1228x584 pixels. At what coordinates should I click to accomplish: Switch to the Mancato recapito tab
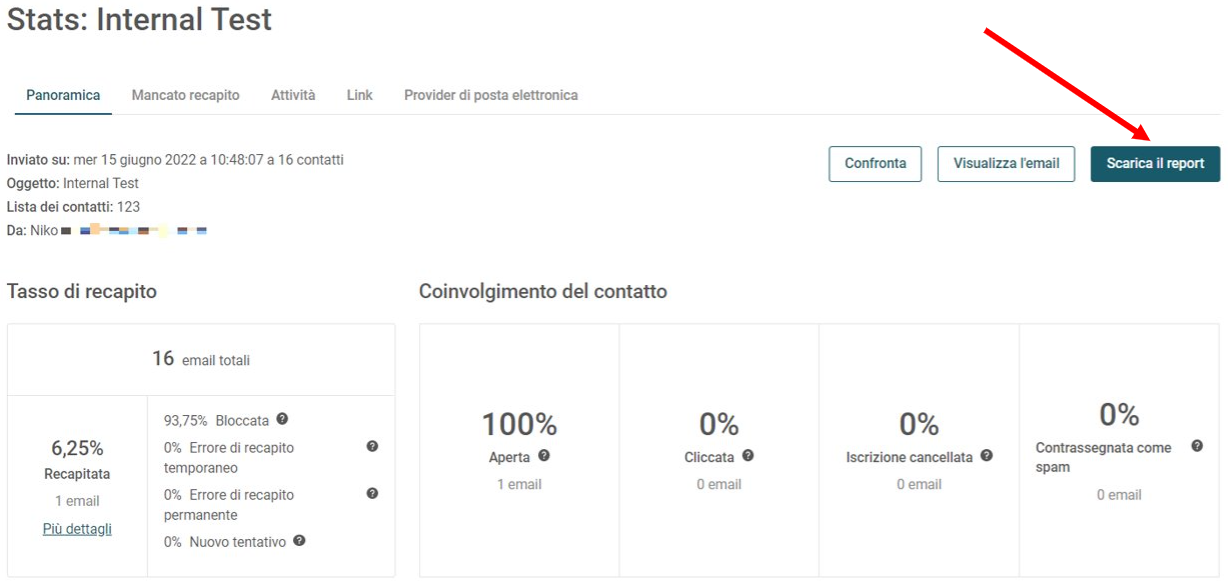[185, 95]
